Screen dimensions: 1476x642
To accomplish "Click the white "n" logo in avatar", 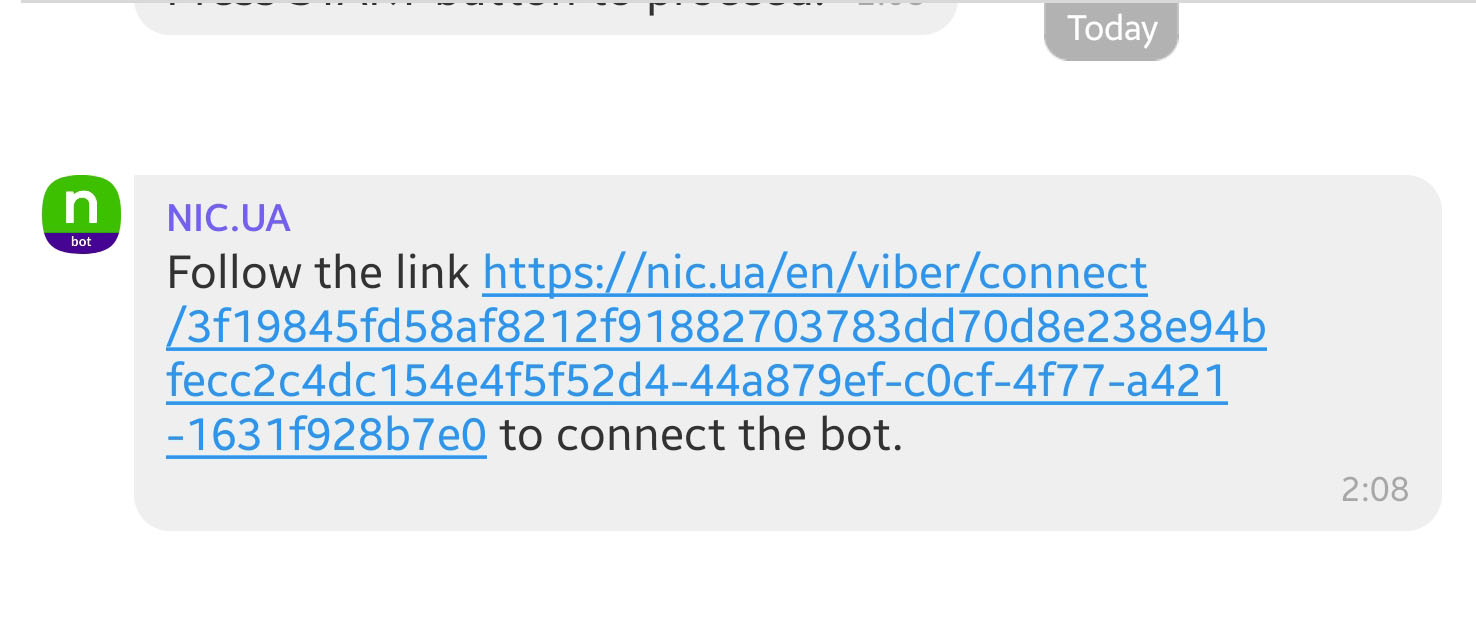I will pyautogui.click(x=81, y=205).
